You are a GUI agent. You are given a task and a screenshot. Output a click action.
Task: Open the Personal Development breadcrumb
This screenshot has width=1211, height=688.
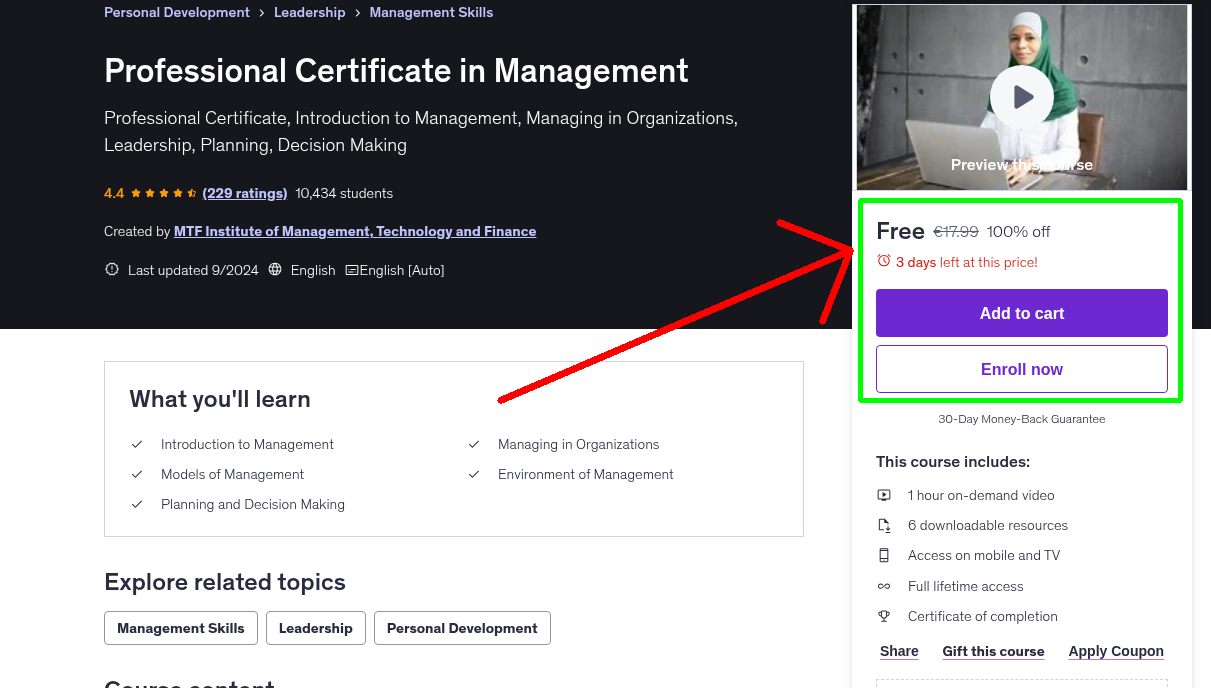[x=176, y=12]
